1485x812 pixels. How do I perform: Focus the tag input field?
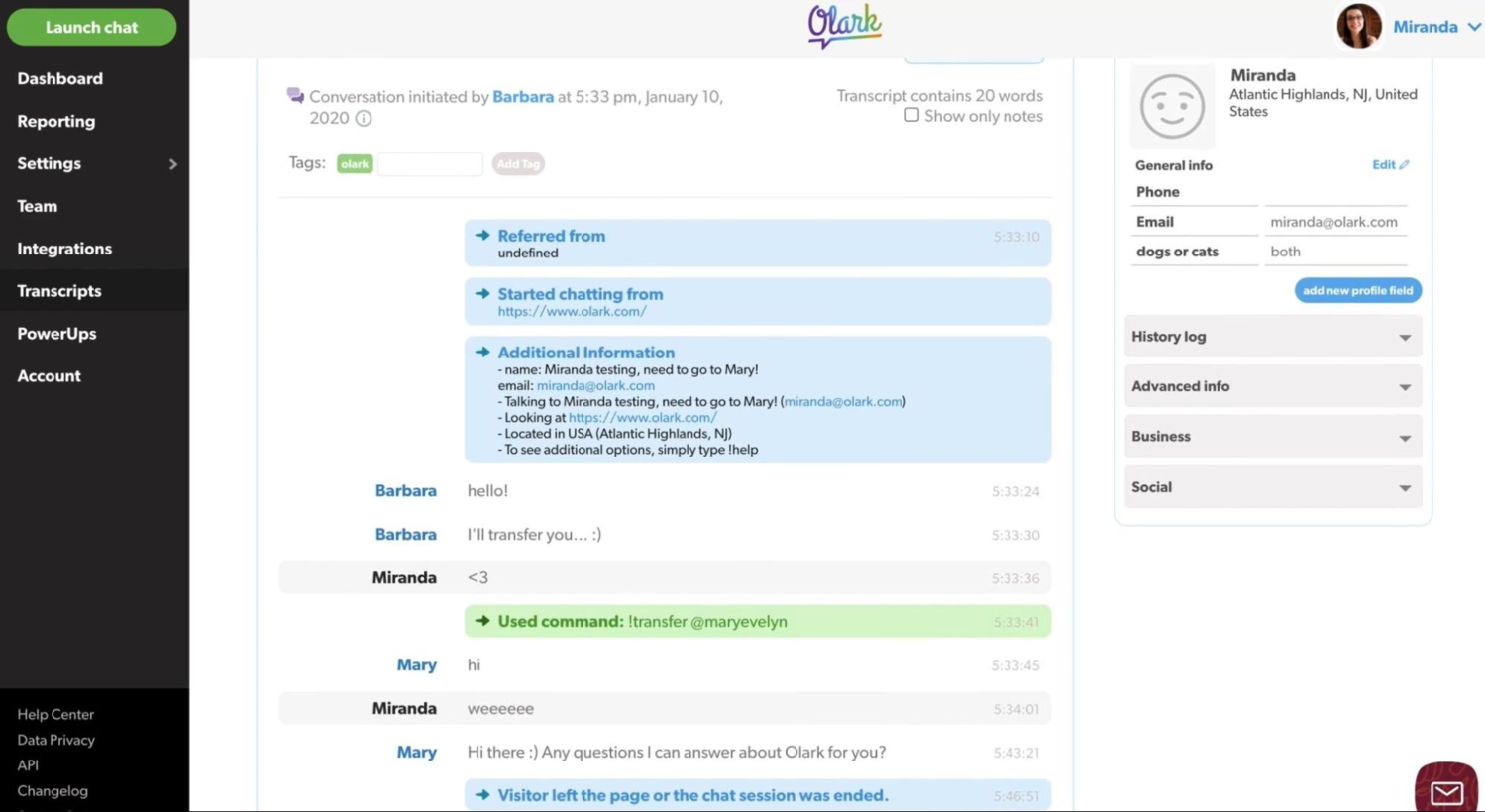click(430, 164)
